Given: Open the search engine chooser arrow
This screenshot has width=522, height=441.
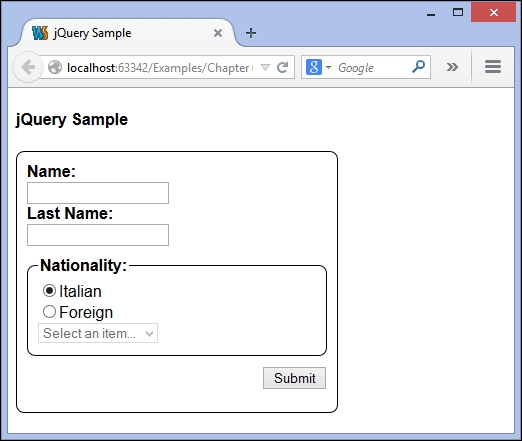Looking at the screenshot, I should coord(328,67).
